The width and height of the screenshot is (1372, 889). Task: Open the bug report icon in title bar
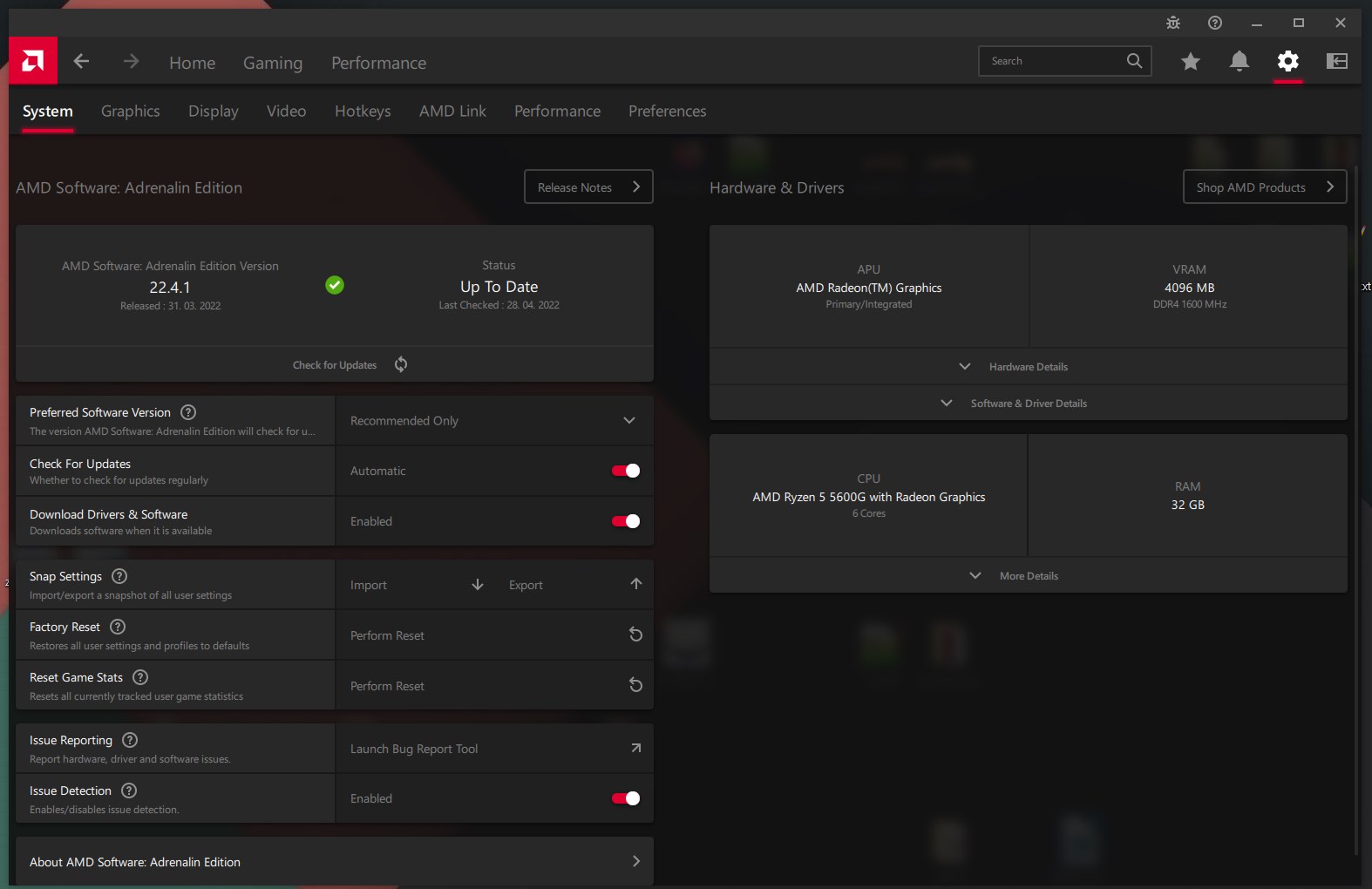click(x=1173, y=23)
